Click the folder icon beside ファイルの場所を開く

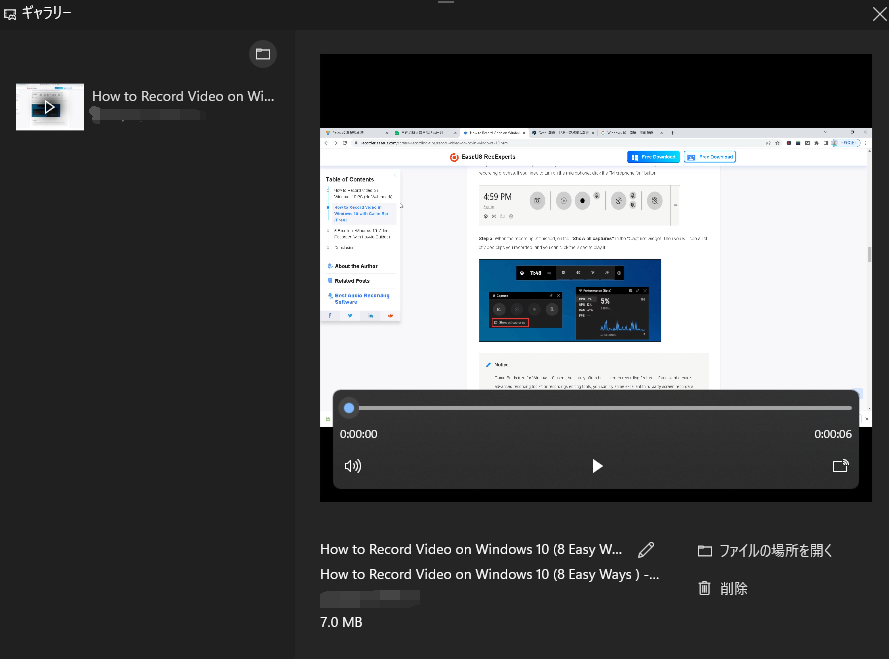(x=704, y=550)
